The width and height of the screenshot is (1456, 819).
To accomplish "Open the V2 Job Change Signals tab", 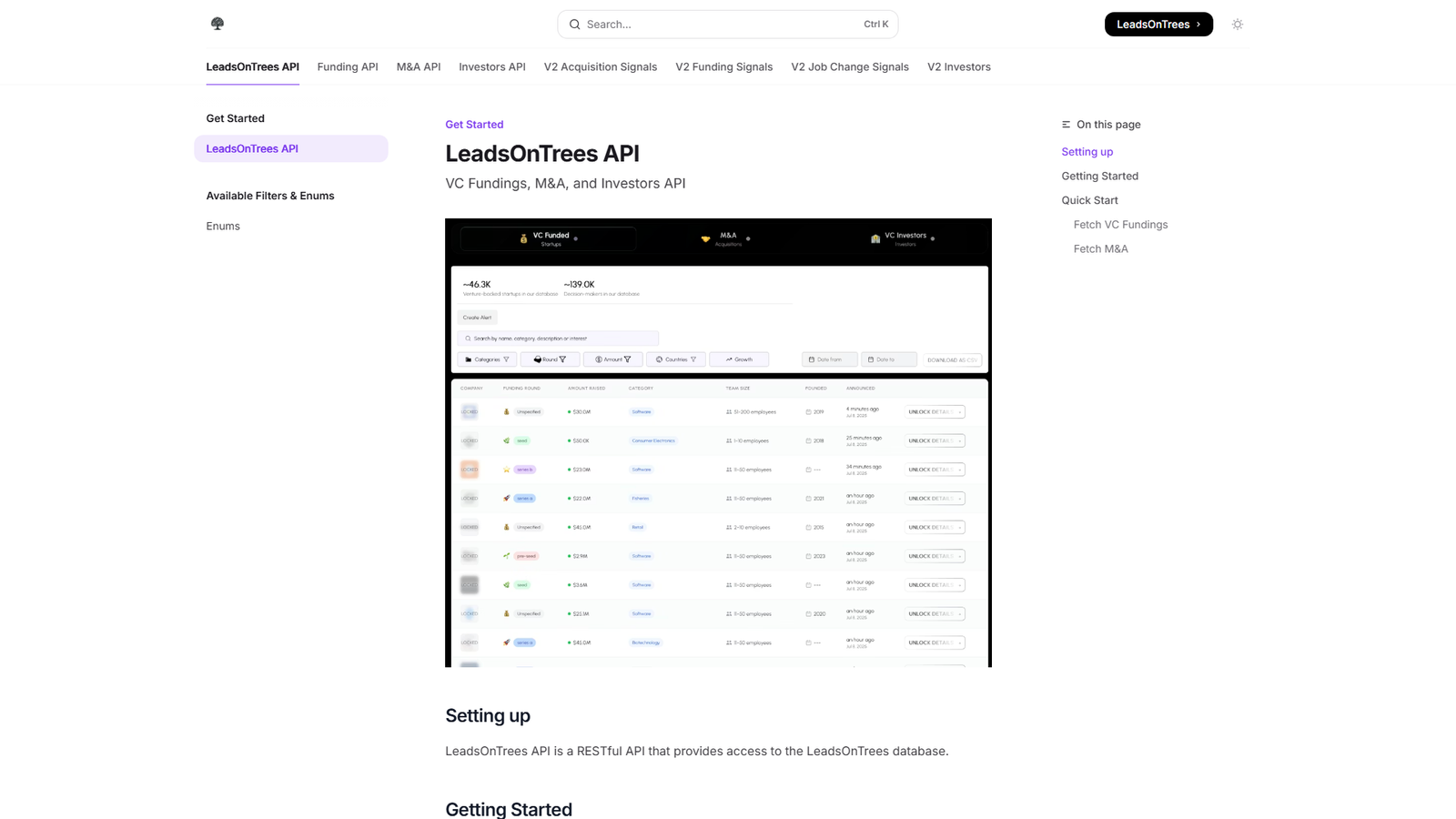I will point(849,66).
